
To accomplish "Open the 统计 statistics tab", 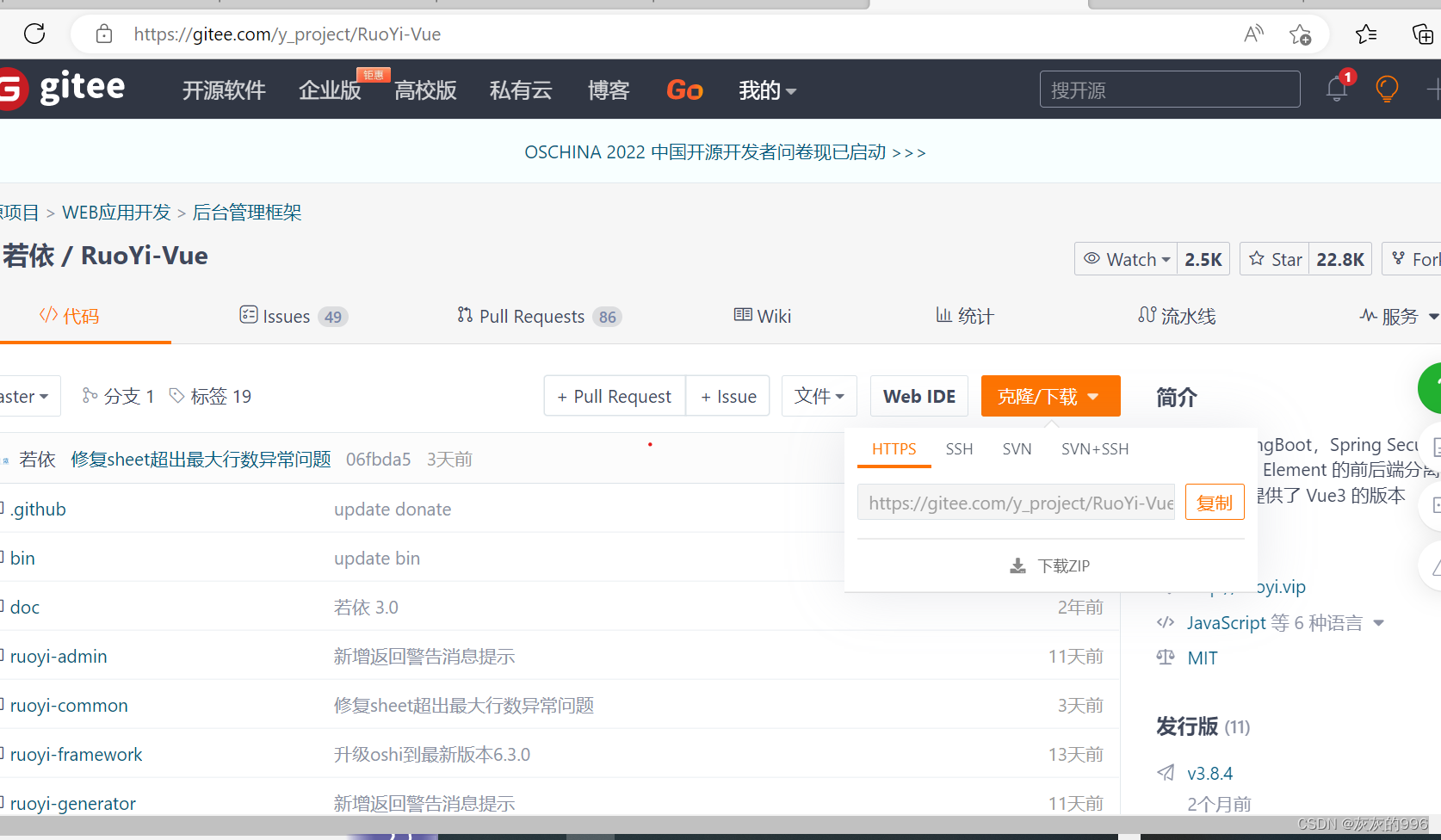I will tap(965, 316).
